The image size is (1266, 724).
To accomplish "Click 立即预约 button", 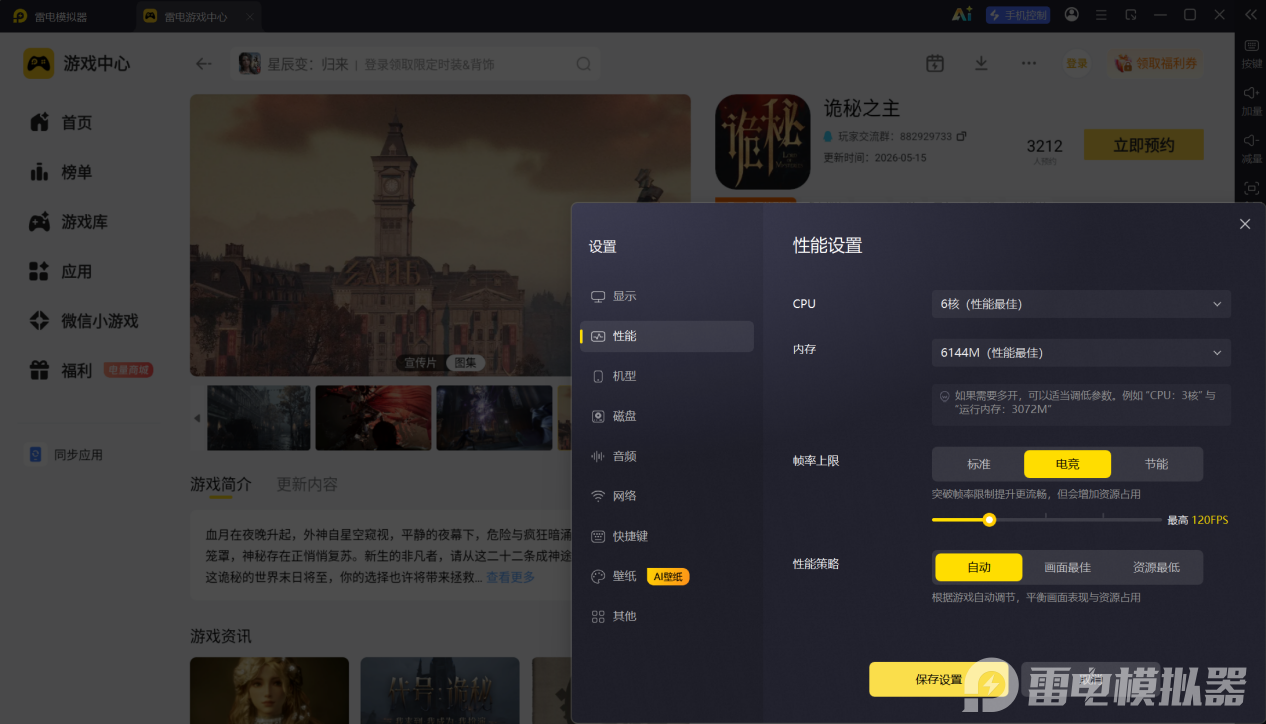I will [x=1143, y=145].
